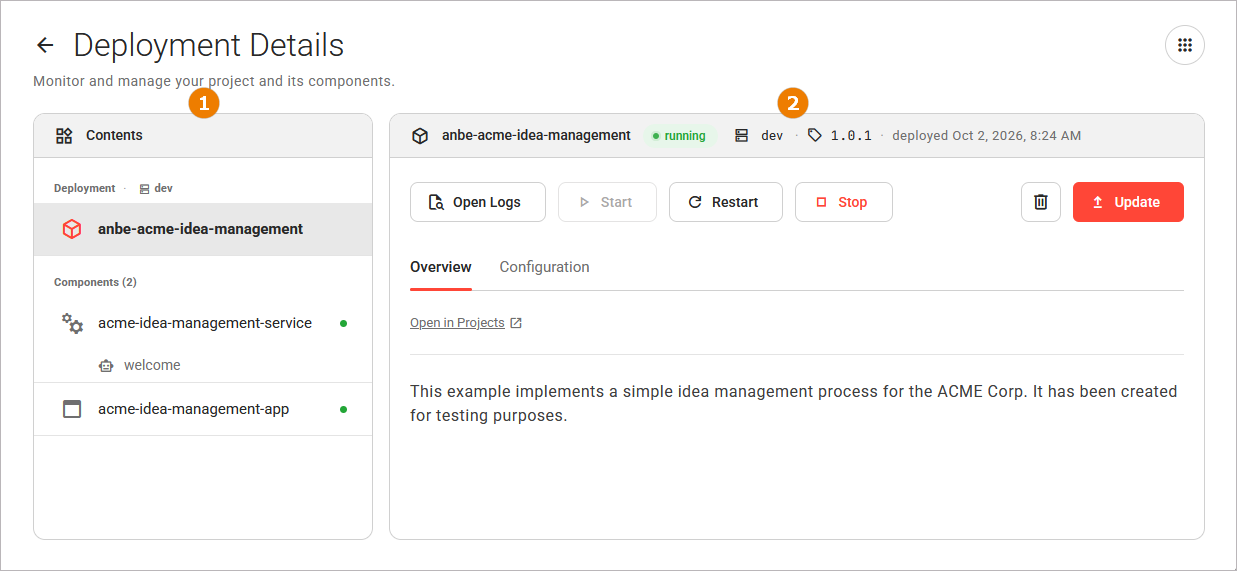Click the server icon beside dev in header

click(x=741, y=135)
